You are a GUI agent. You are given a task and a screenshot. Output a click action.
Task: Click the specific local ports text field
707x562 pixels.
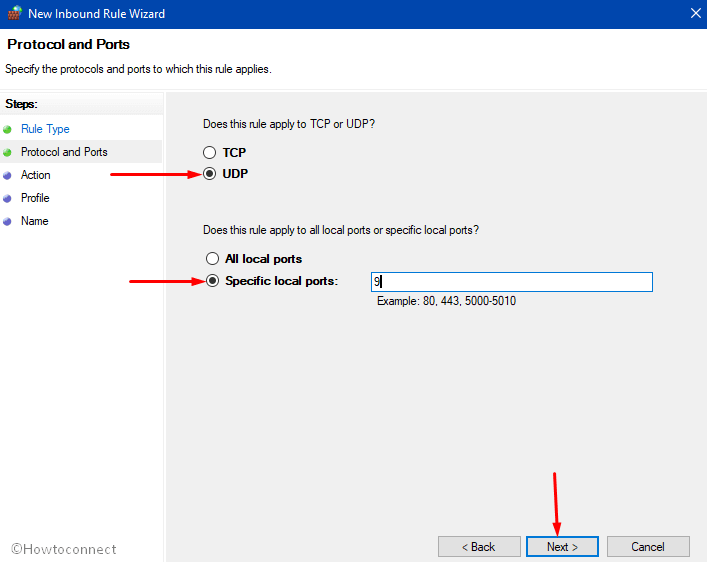(x=512, y=282)
